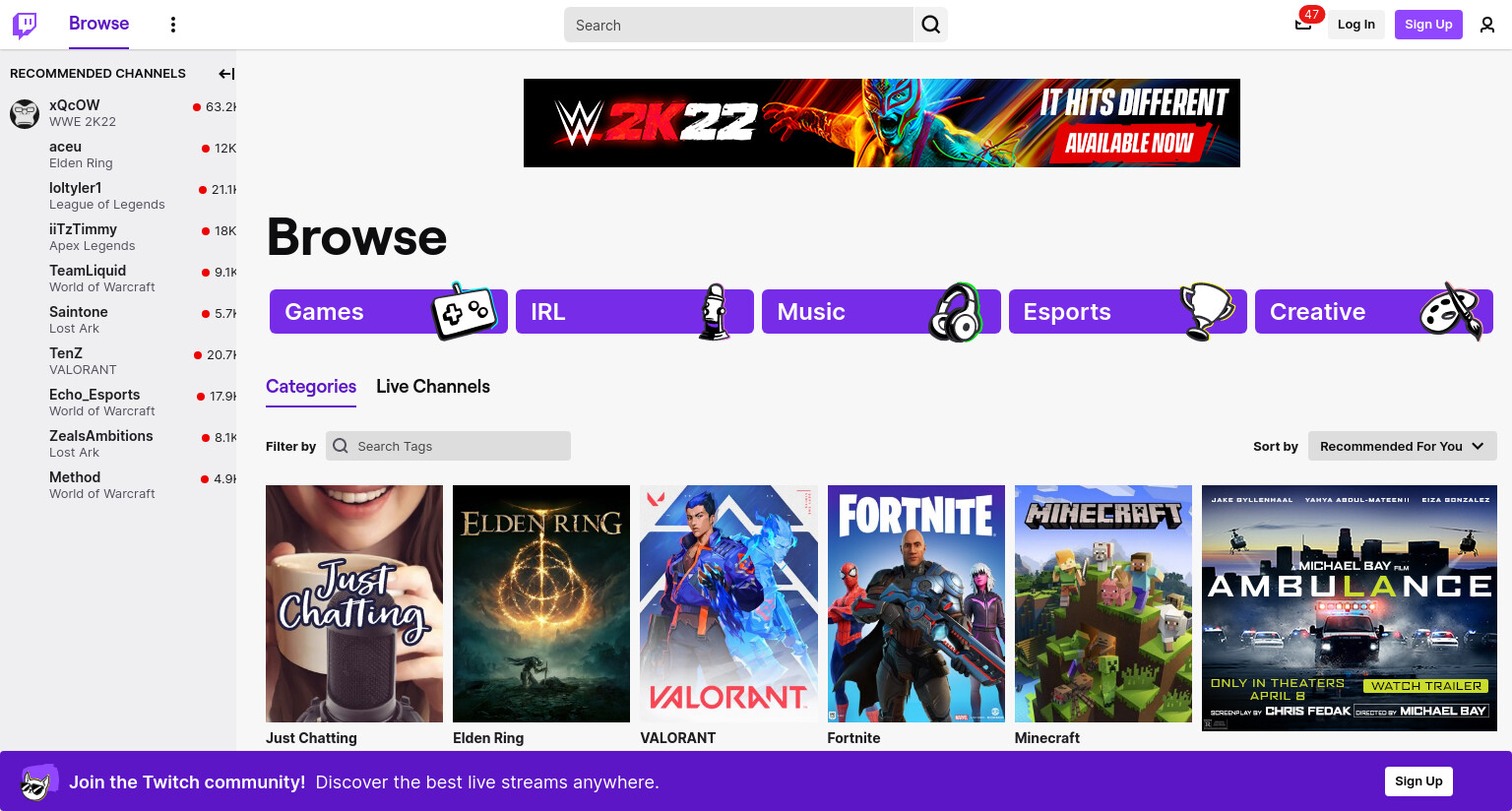Open the Elden Ring box art
The width and height of the screenshot is (1512, 811).
(541, 603)
